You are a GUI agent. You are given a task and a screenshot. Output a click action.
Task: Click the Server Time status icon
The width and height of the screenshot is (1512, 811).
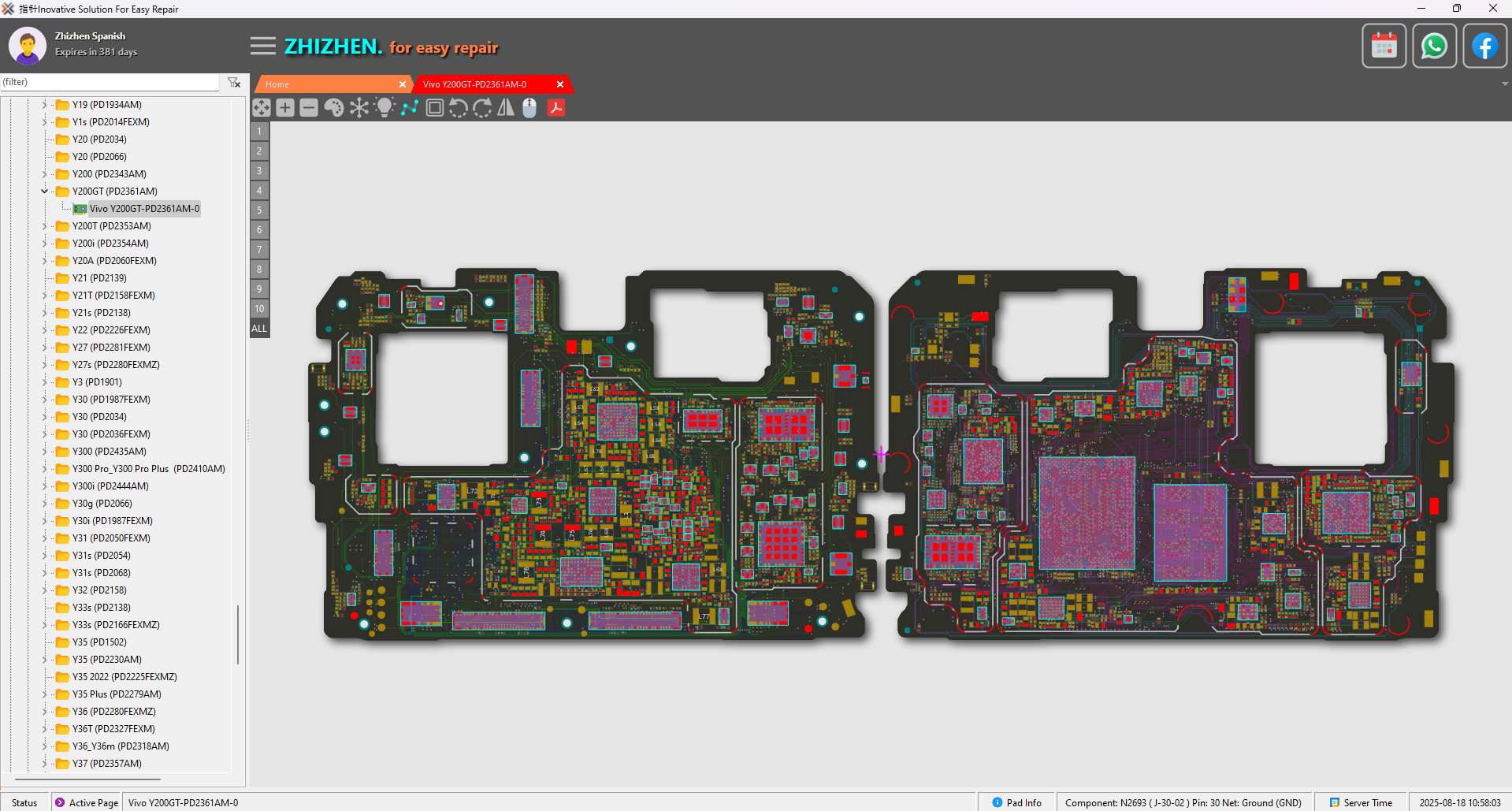[x=1335, y=802]
